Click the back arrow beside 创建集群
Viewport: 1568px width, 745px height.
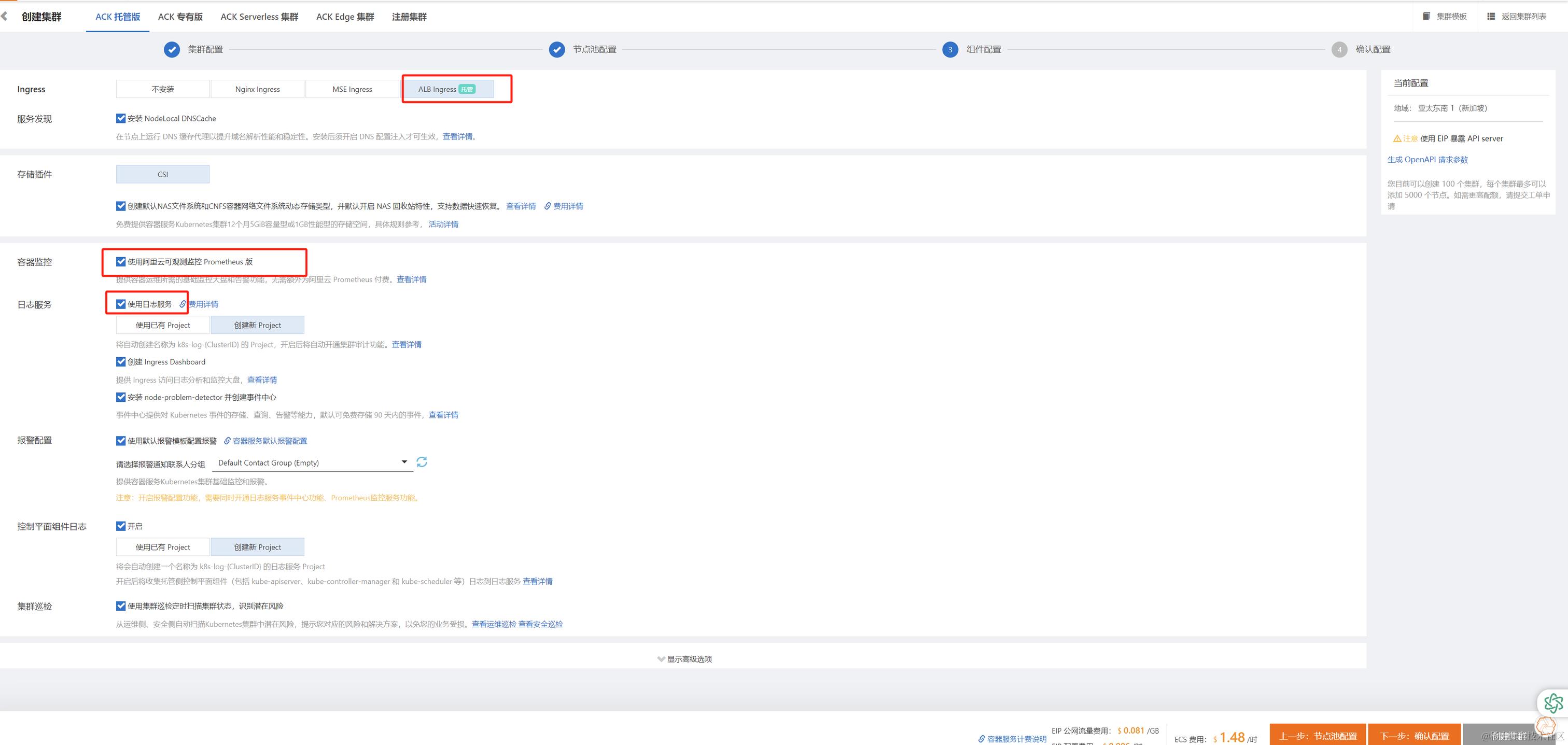coord(5,17)
